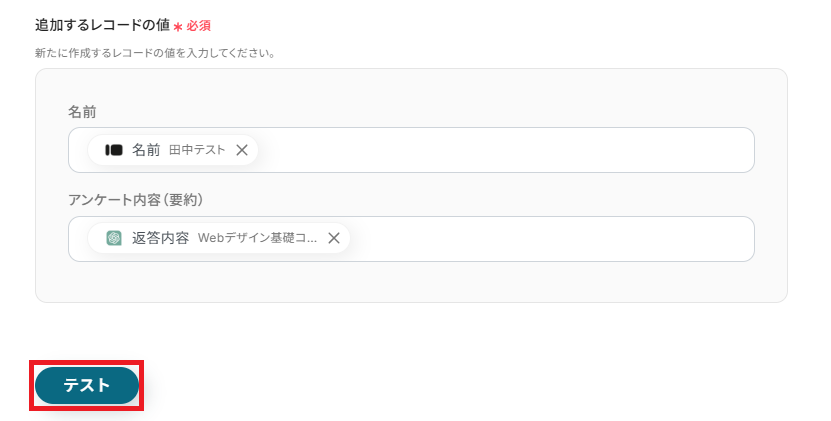
Task: Focus the 名前 input field's empty area
Action: [500, 150]
